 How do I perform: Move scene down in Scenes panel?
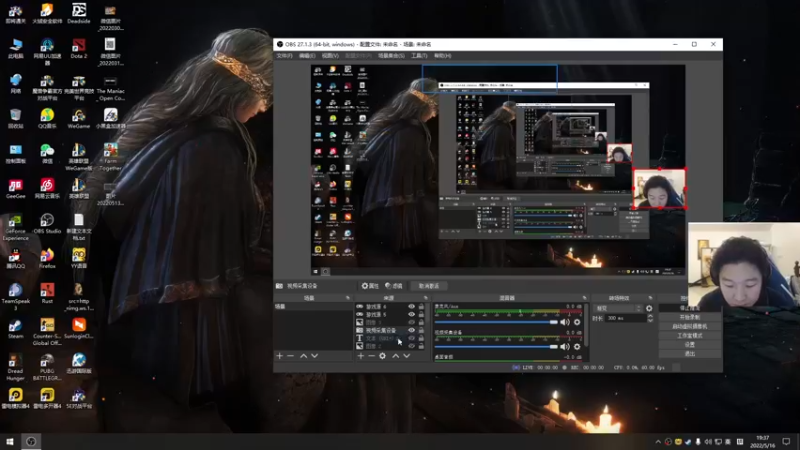click(x=315, y=356)
